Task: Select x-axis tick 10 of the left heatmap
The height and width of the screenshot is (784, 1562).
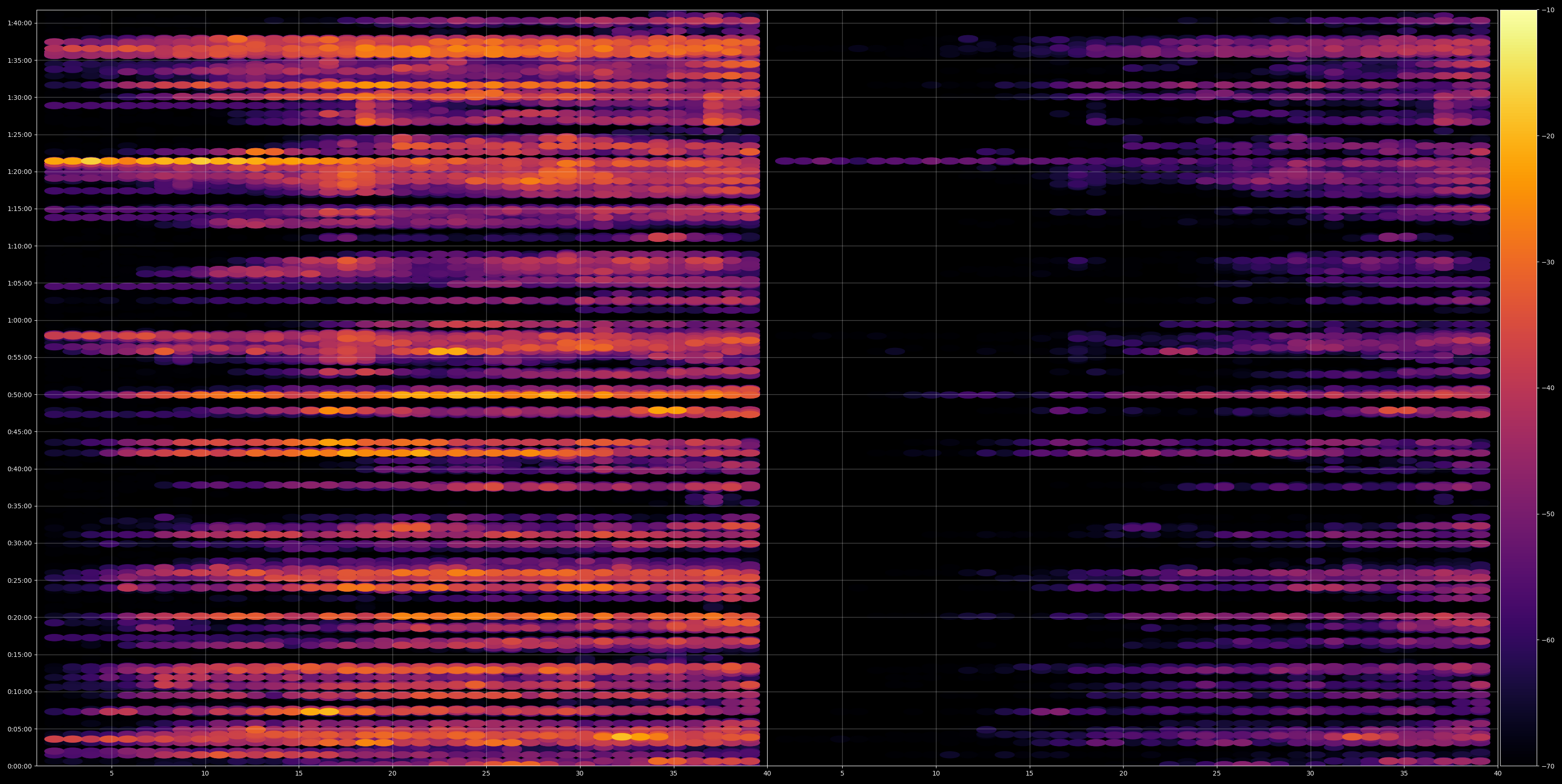Action: (x=205, y=774)
